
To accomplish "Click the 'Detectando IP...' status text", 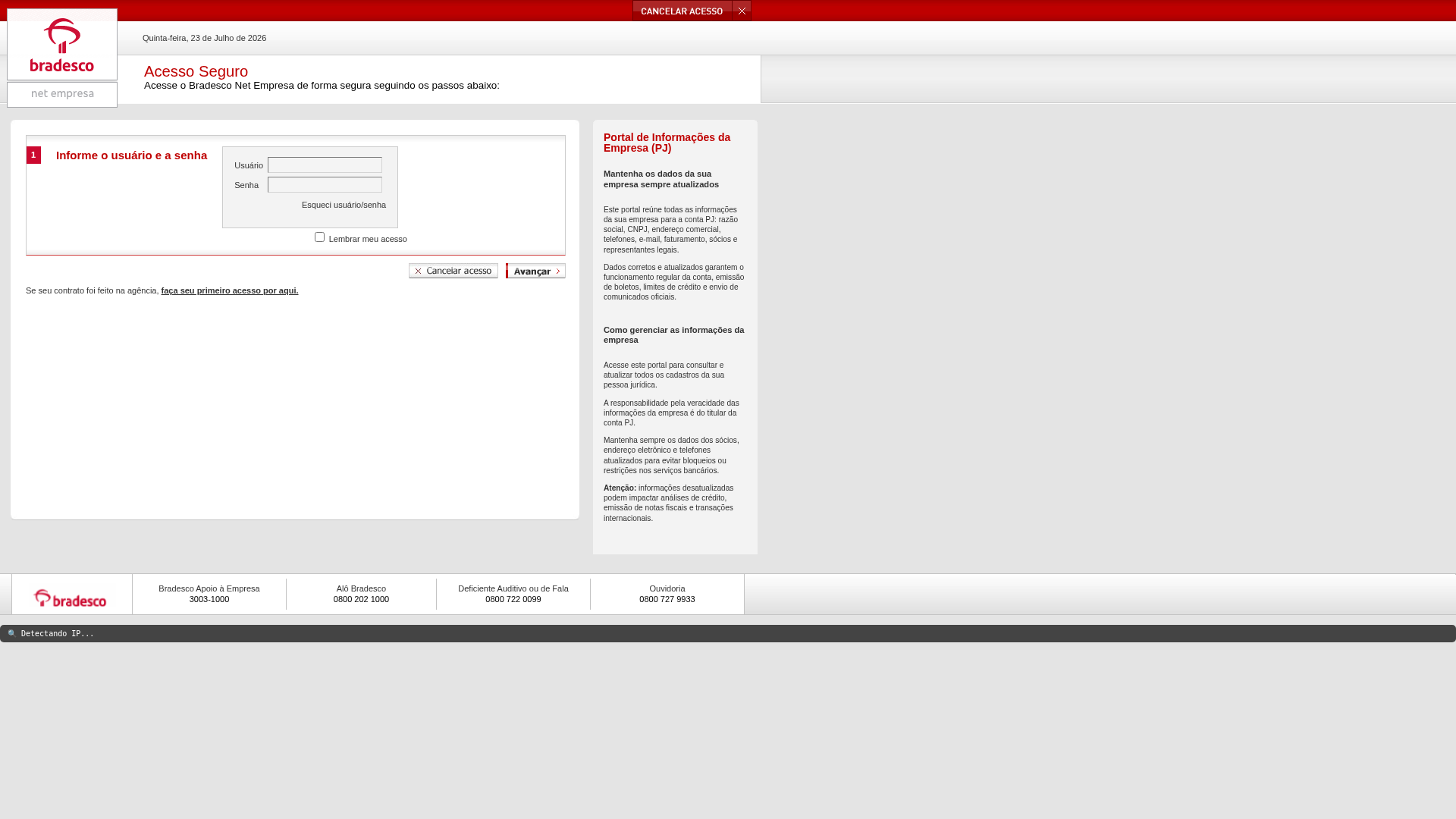I will point(58,634).
